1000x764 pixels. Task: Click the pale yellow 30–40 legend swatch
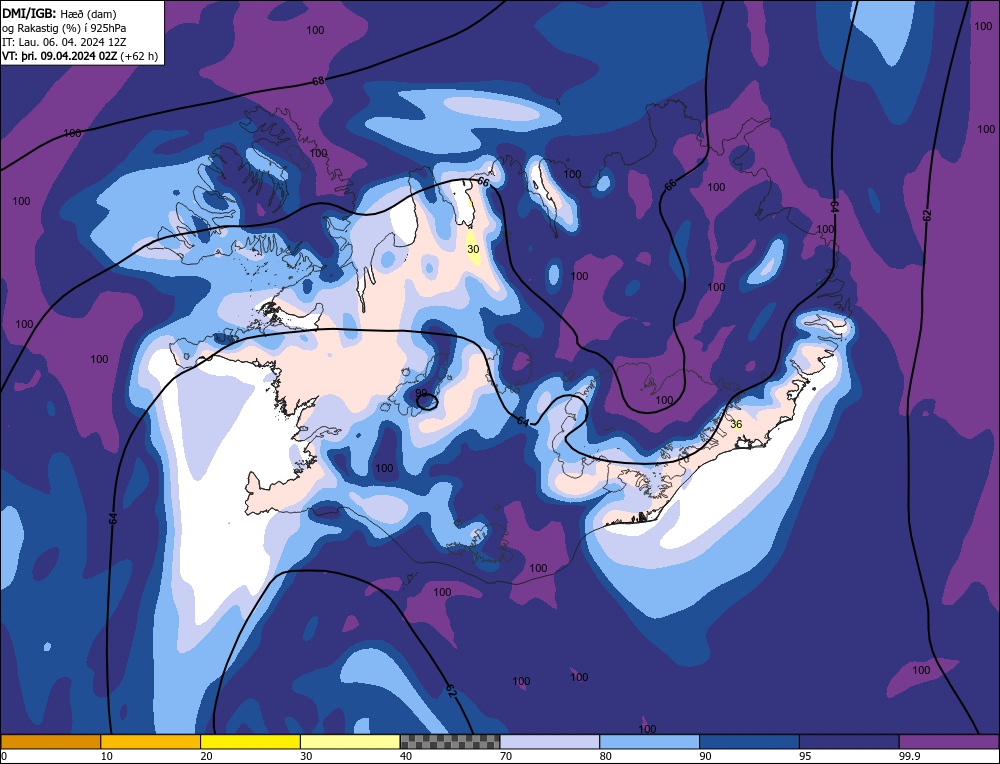pyautogui.click(x=350, y=741)
